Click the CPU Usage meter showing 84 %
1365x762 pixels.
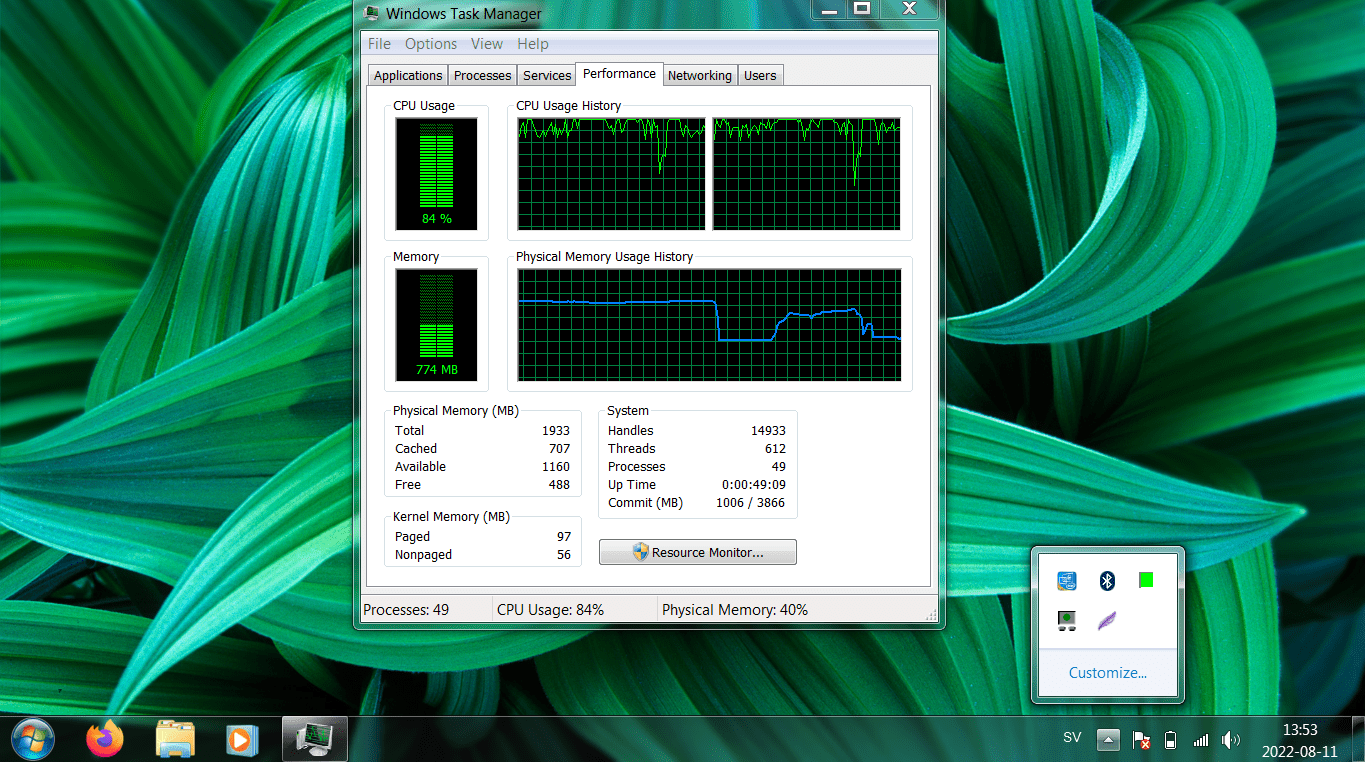pos(436,174)
